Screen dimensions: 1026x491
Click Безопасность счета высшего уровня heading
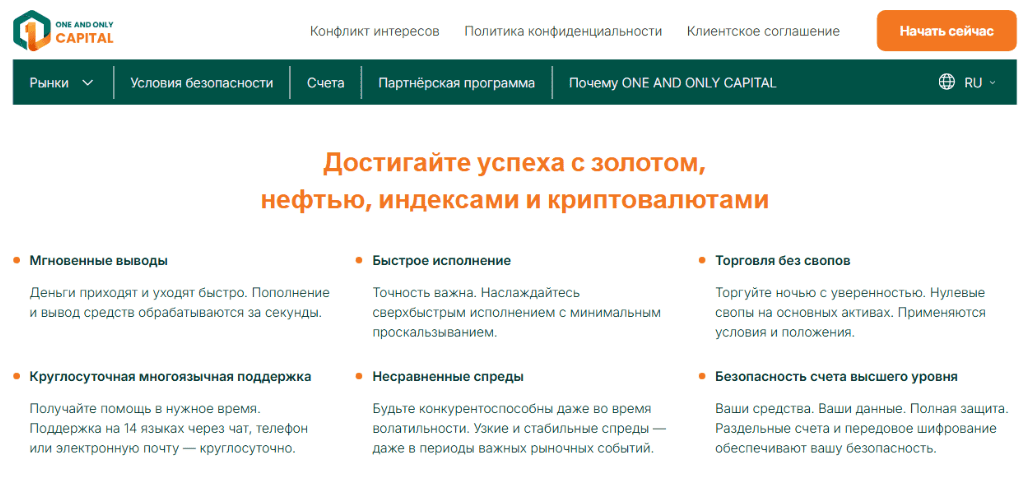coord(837,377)
